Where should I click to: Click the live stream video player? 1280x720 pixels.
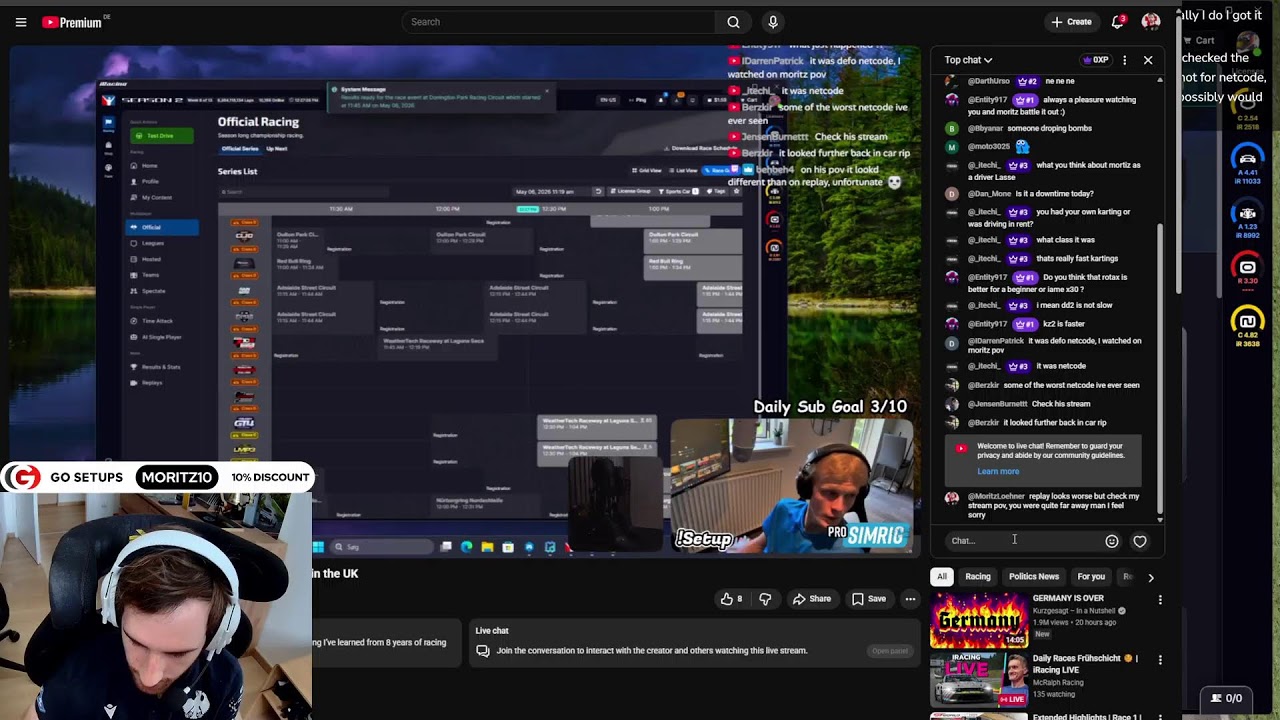pos(465,300)
